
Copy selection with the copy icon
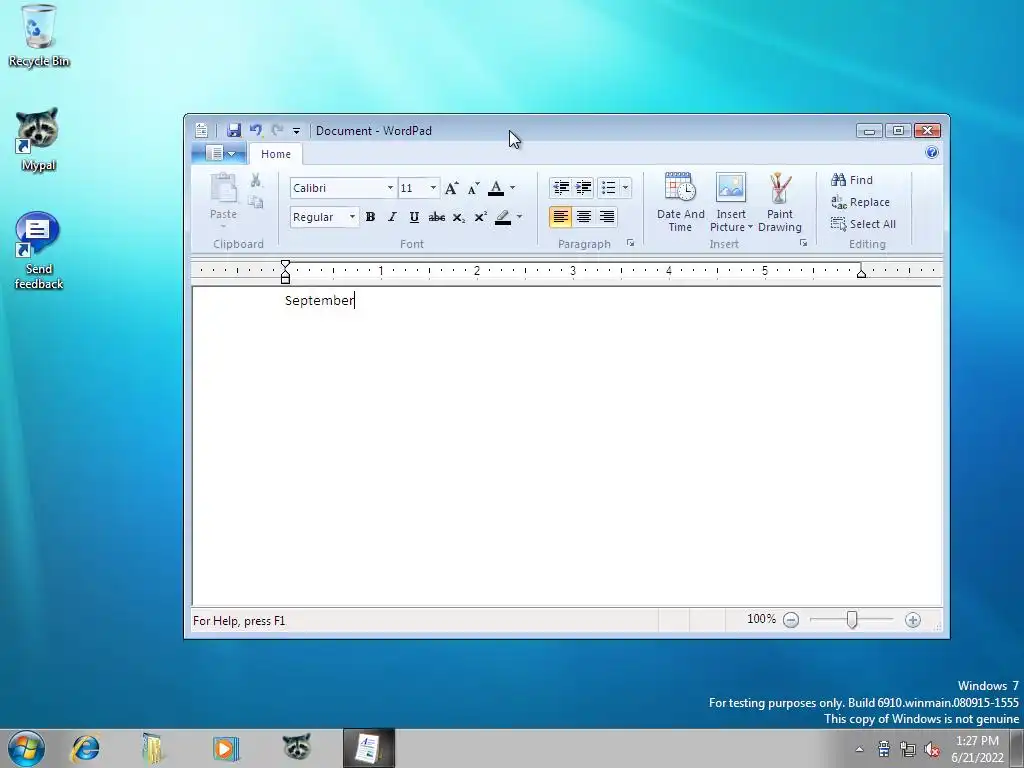256,202
